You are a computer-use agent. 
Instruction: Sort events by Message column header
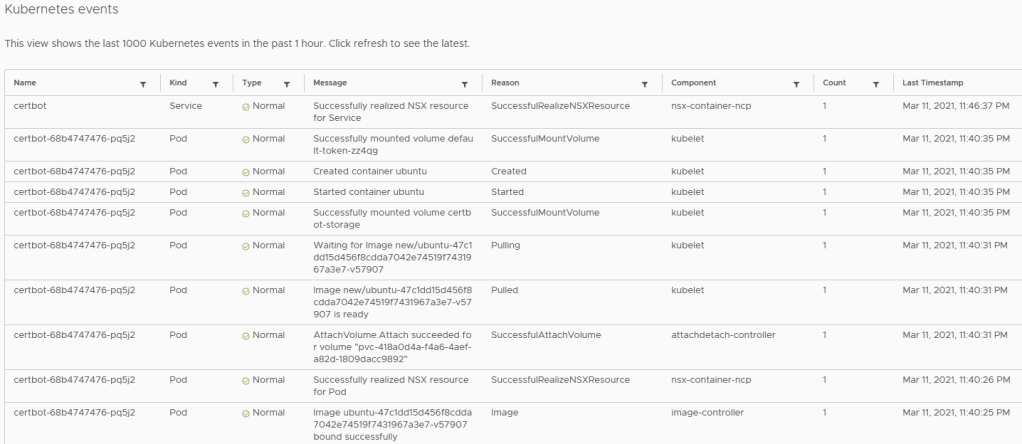(330, 83)
